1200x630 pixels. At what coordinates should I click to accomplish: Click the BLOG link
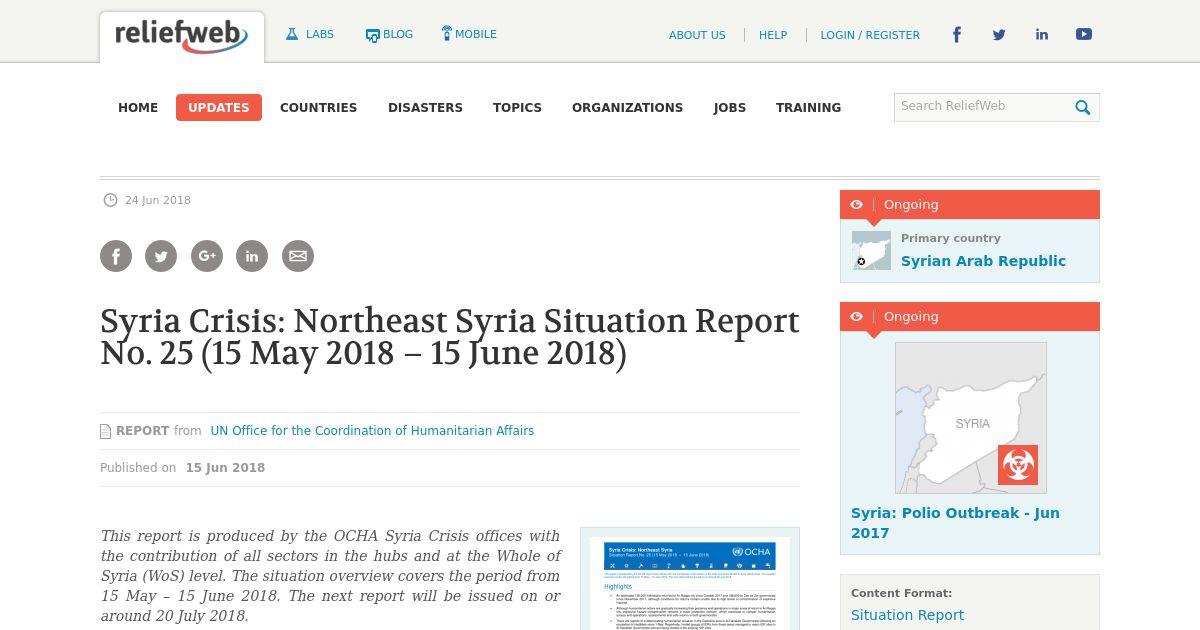398,34
